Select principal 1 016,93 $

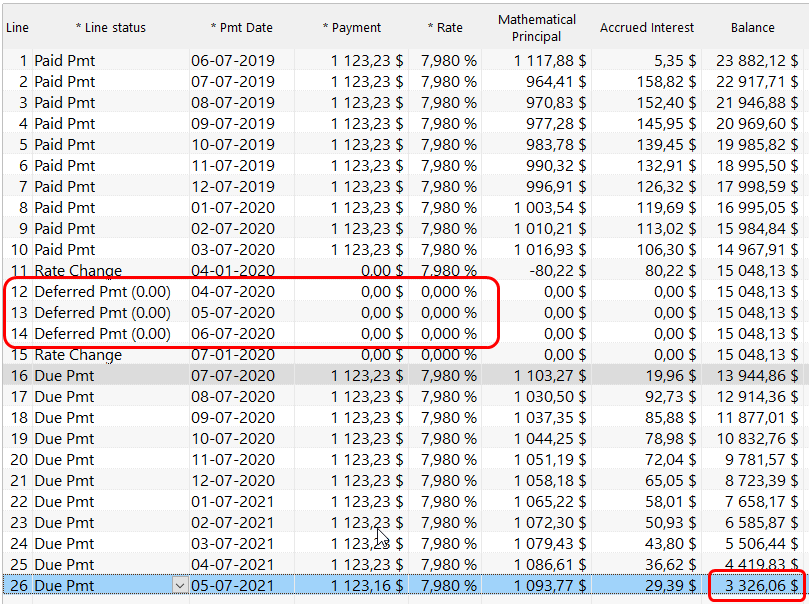(x=549, y=250)
